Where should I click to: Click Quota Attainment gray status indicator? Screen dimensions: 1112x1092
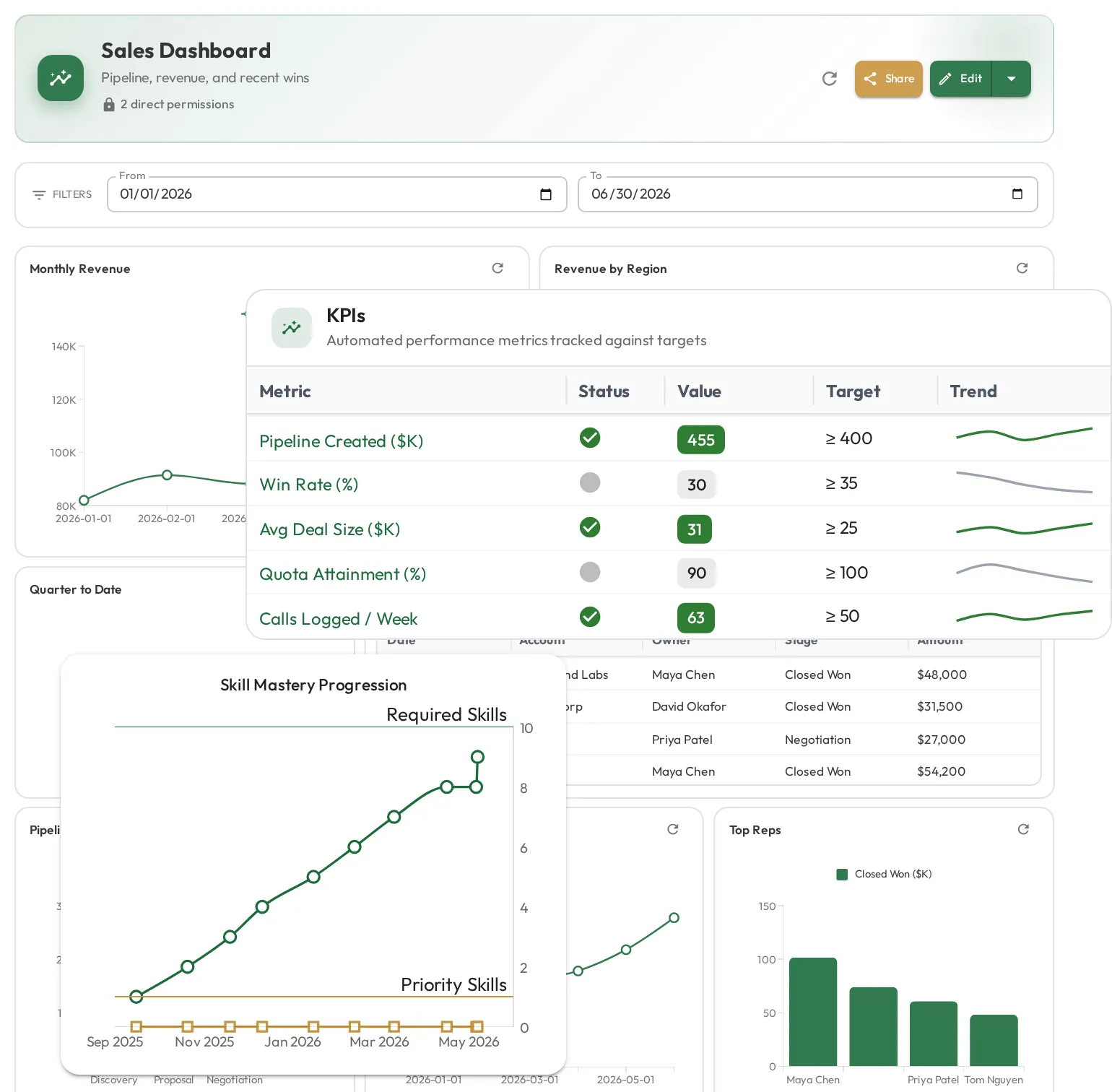click(x=590, y=572)
